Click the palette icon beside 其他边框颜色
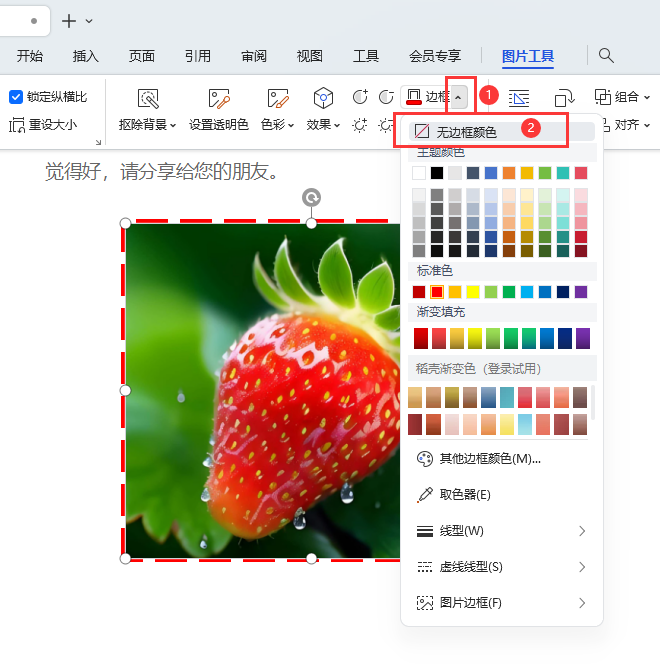The height and width of the screenshot is (664, 660). [425, 459]
